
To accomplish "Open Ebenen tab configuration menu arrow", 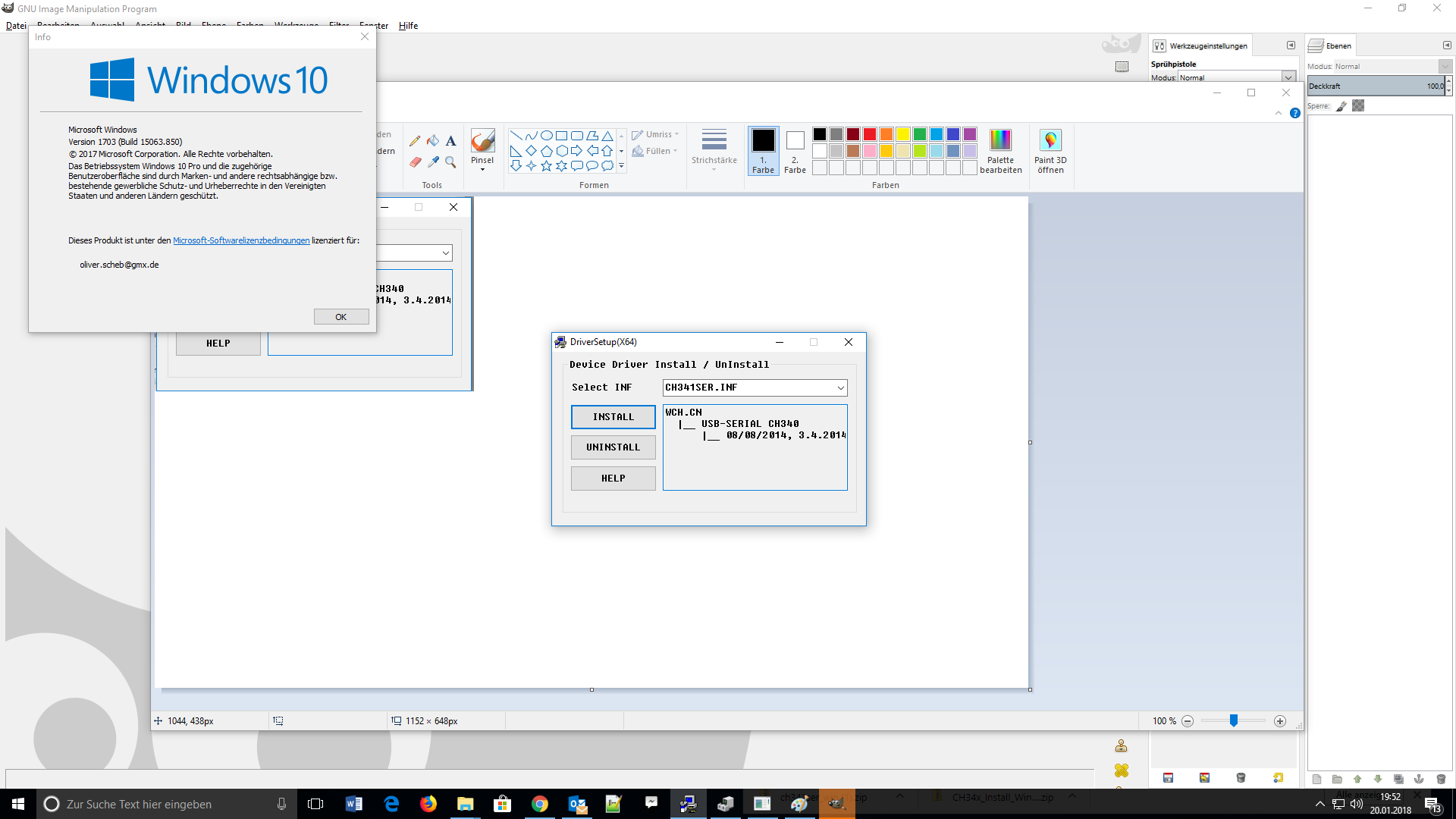I will point(1447,45).
